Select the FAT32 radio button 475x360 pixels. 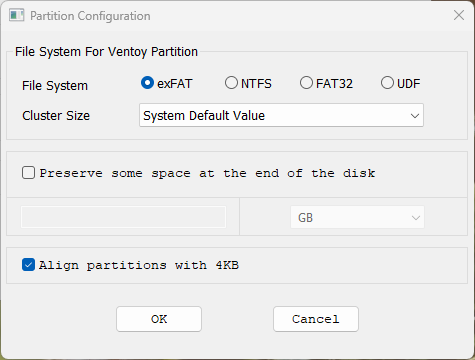(x=306, y=83)
